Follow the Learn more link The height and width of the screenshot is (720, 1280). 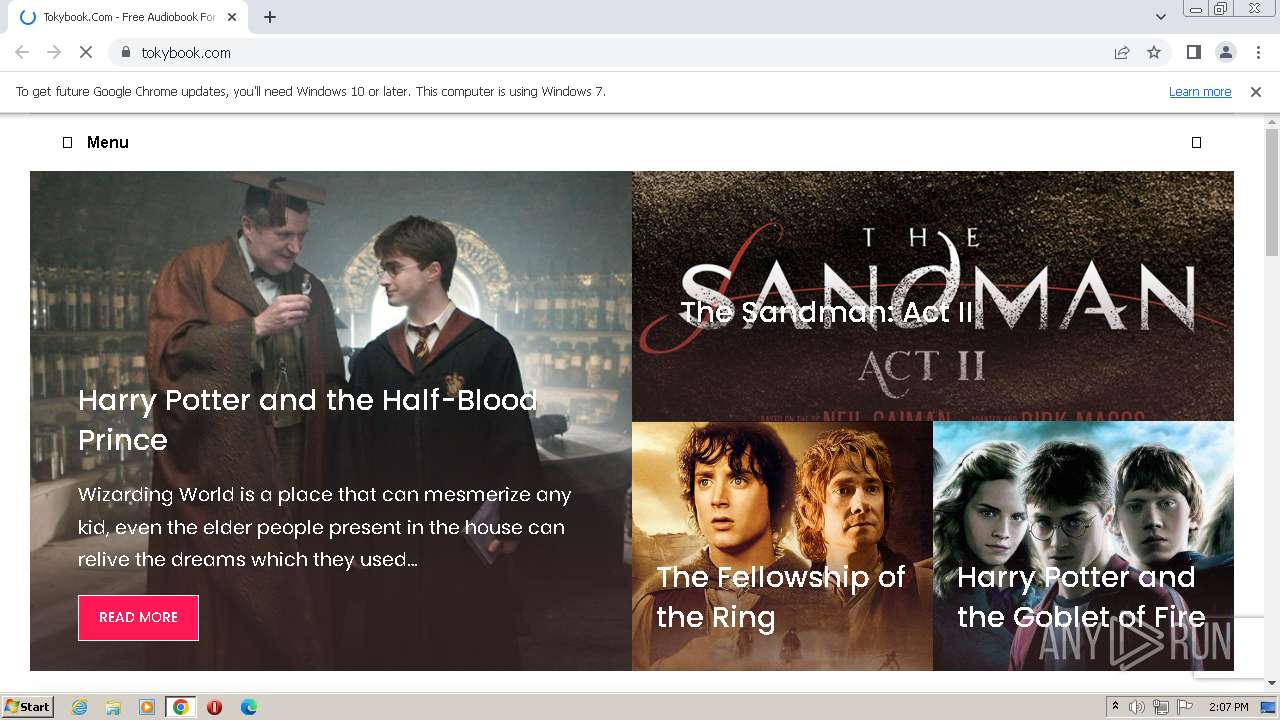tap(1200, 91)
